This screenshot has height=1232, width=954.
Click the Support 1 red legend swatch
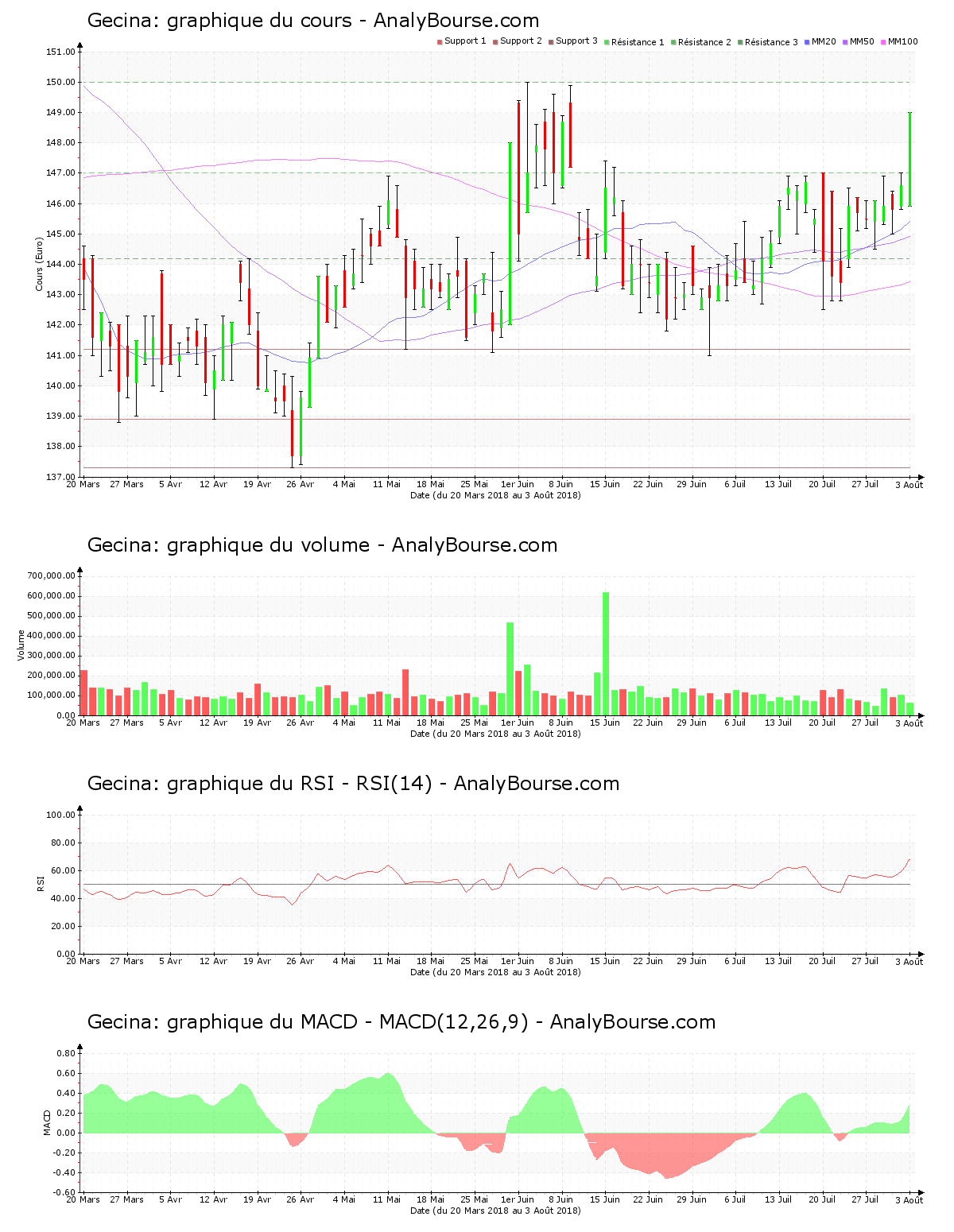click(x=440, y=41)
